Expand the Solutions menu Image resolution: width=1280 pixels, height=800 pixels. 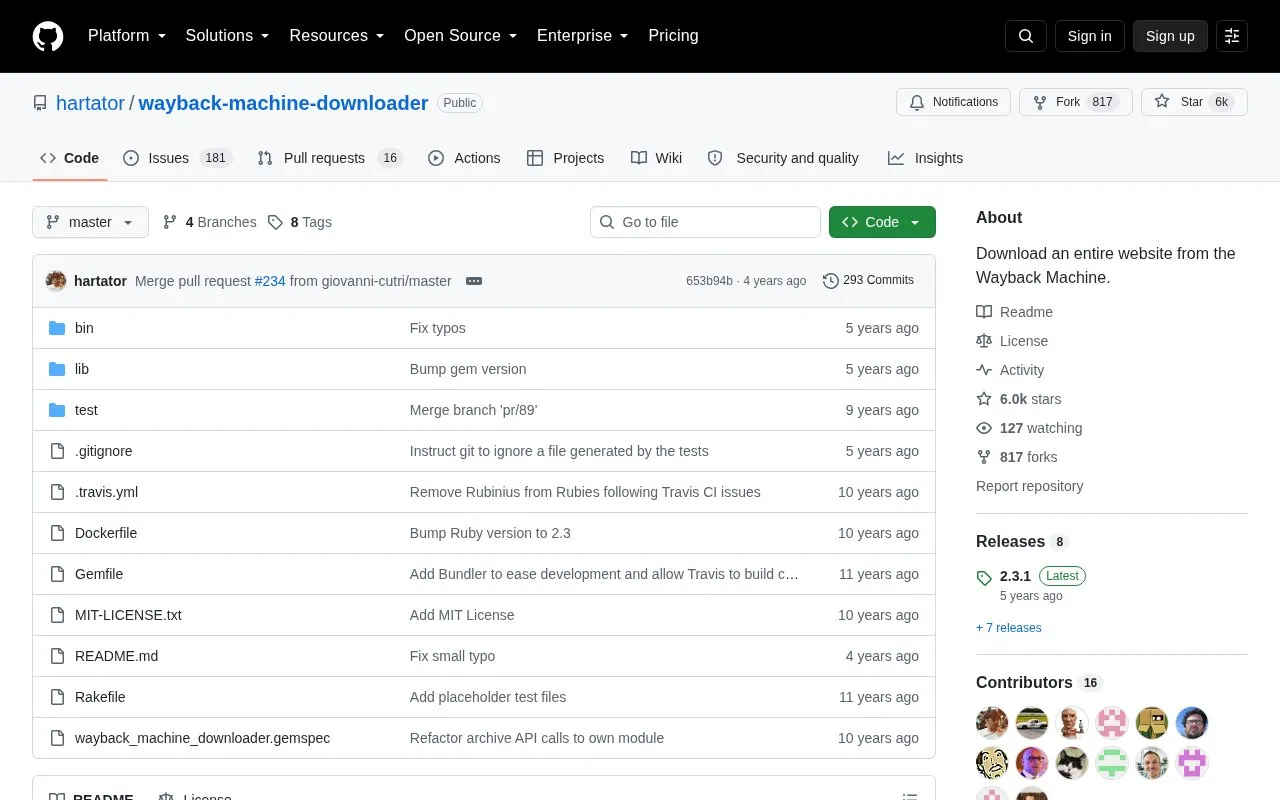(x=228, y=36)
